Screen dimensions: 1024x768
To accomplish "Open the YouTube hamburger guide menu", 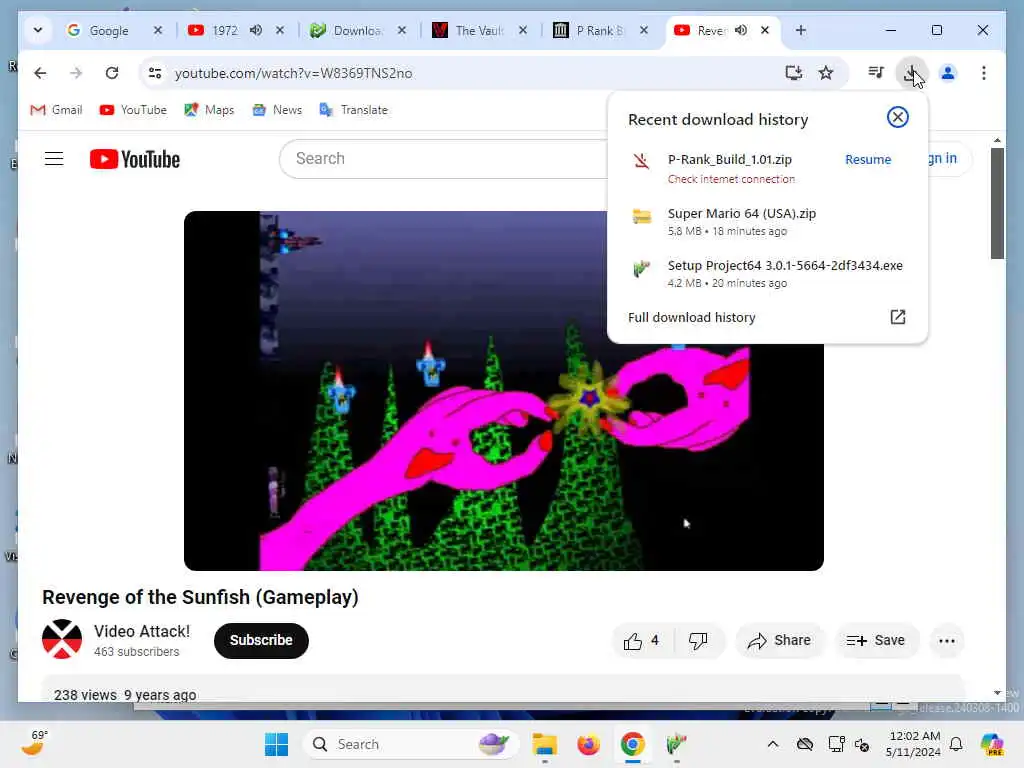I will click(54, 159).
